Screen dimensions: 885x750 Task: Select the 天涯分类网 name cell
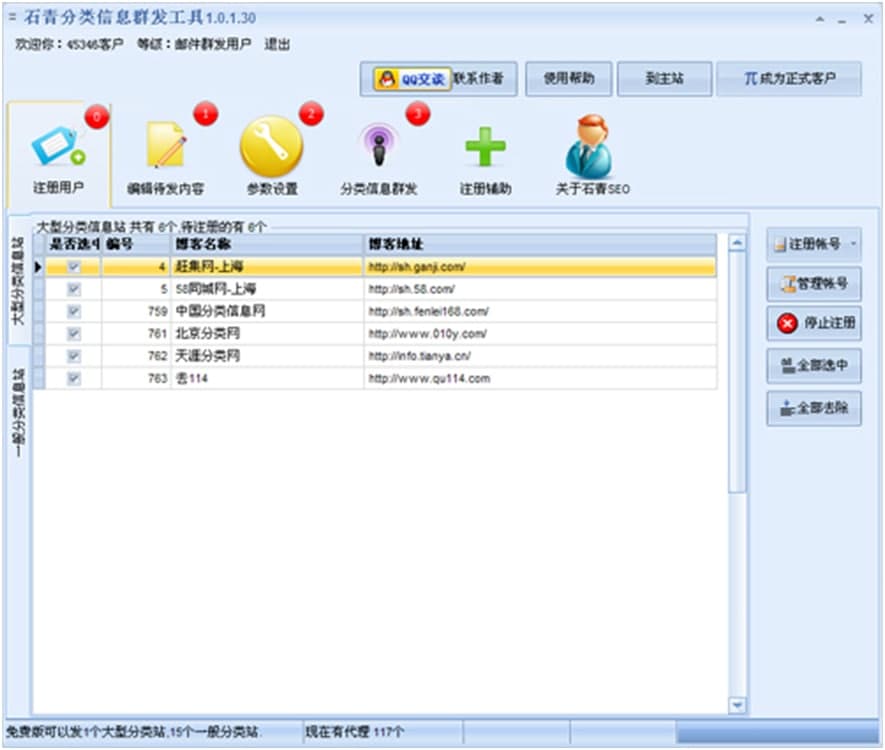tap(267, 356)
